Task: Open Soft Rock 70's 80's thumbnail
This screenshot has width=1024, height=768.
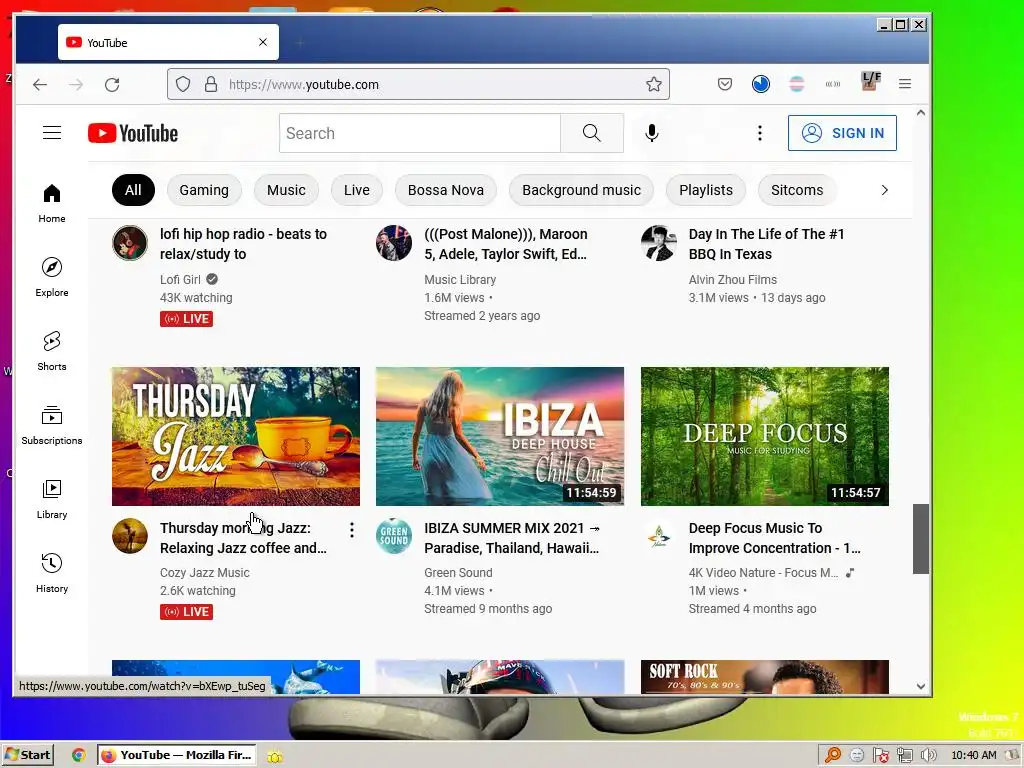Action: click(x=765, y=677)
